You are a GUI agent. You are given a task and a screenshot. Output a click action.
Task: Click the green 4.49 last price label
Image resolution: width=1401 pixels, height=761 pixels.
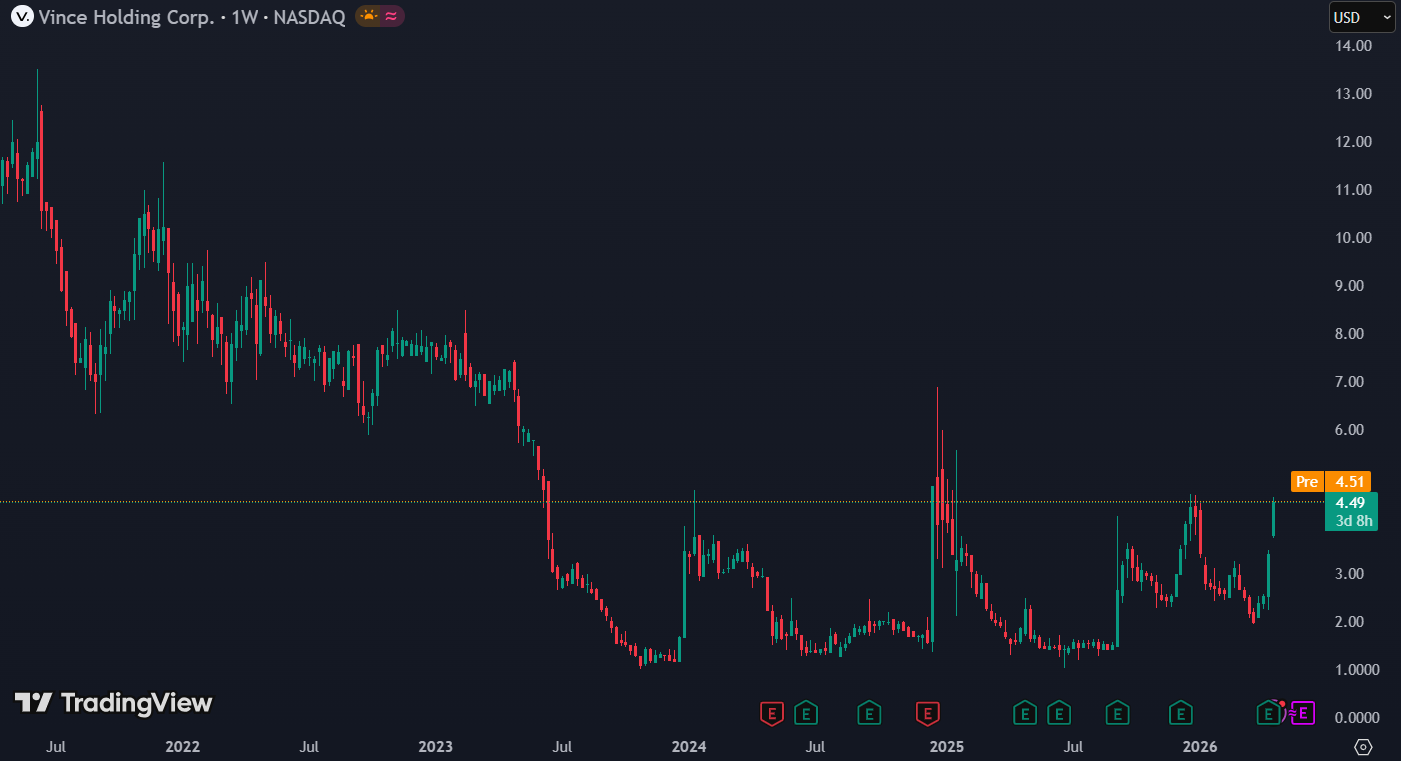click(x=1351, y=503)
